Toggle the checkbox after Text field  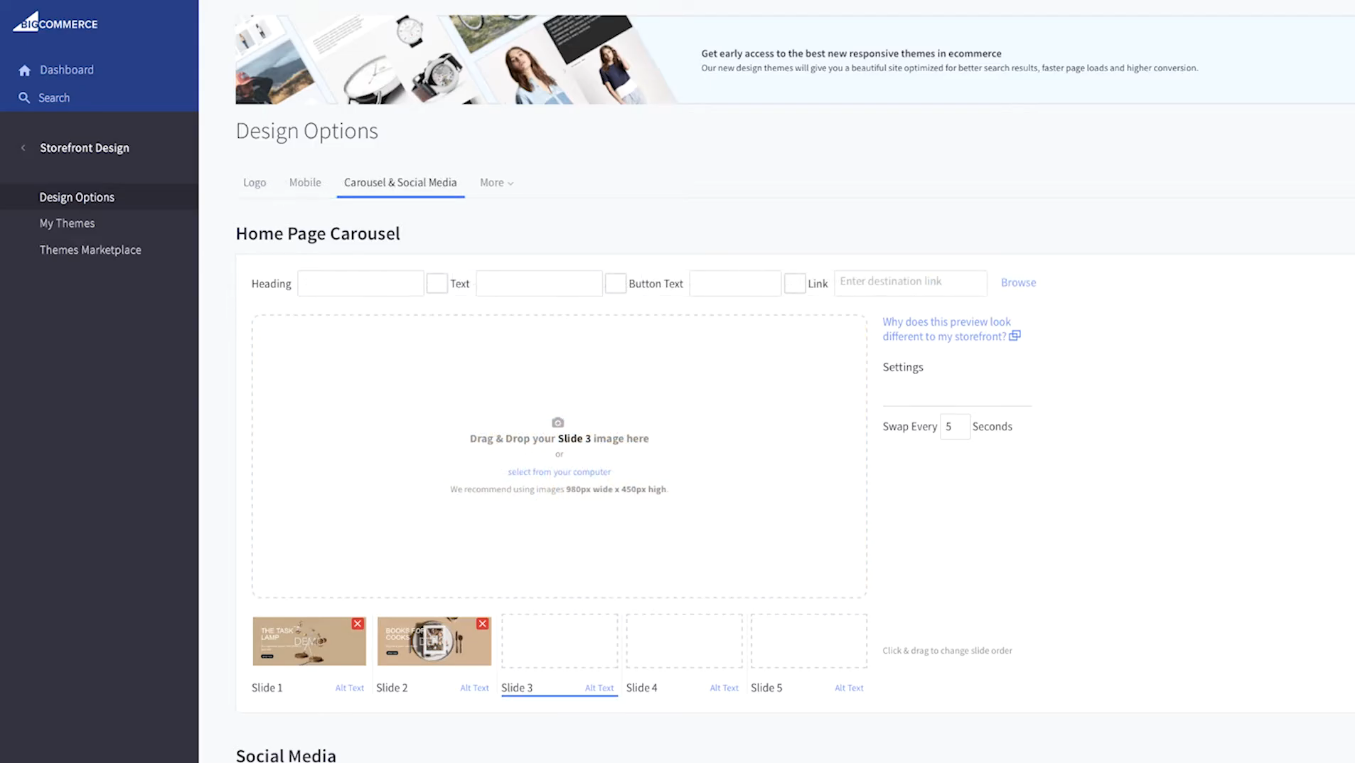click(x=616, y=283)
